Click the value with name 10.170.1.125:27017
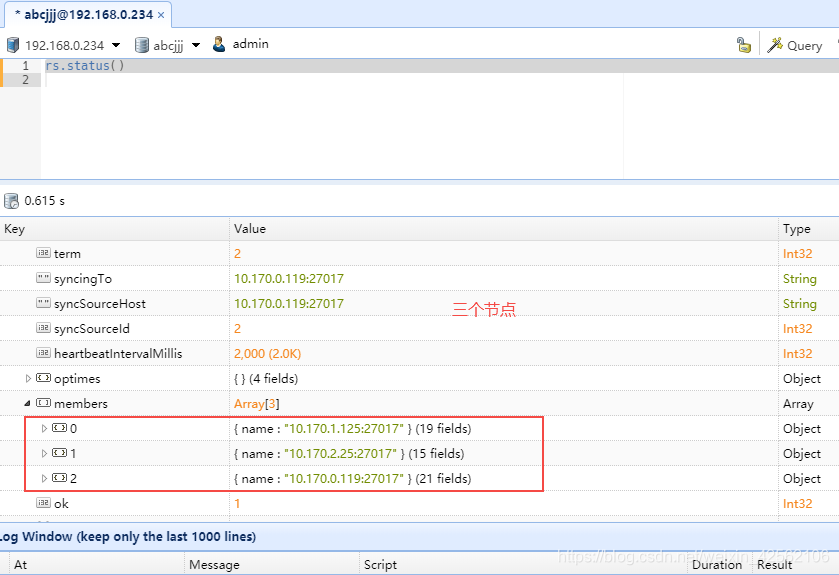 [x=353, y=428]
